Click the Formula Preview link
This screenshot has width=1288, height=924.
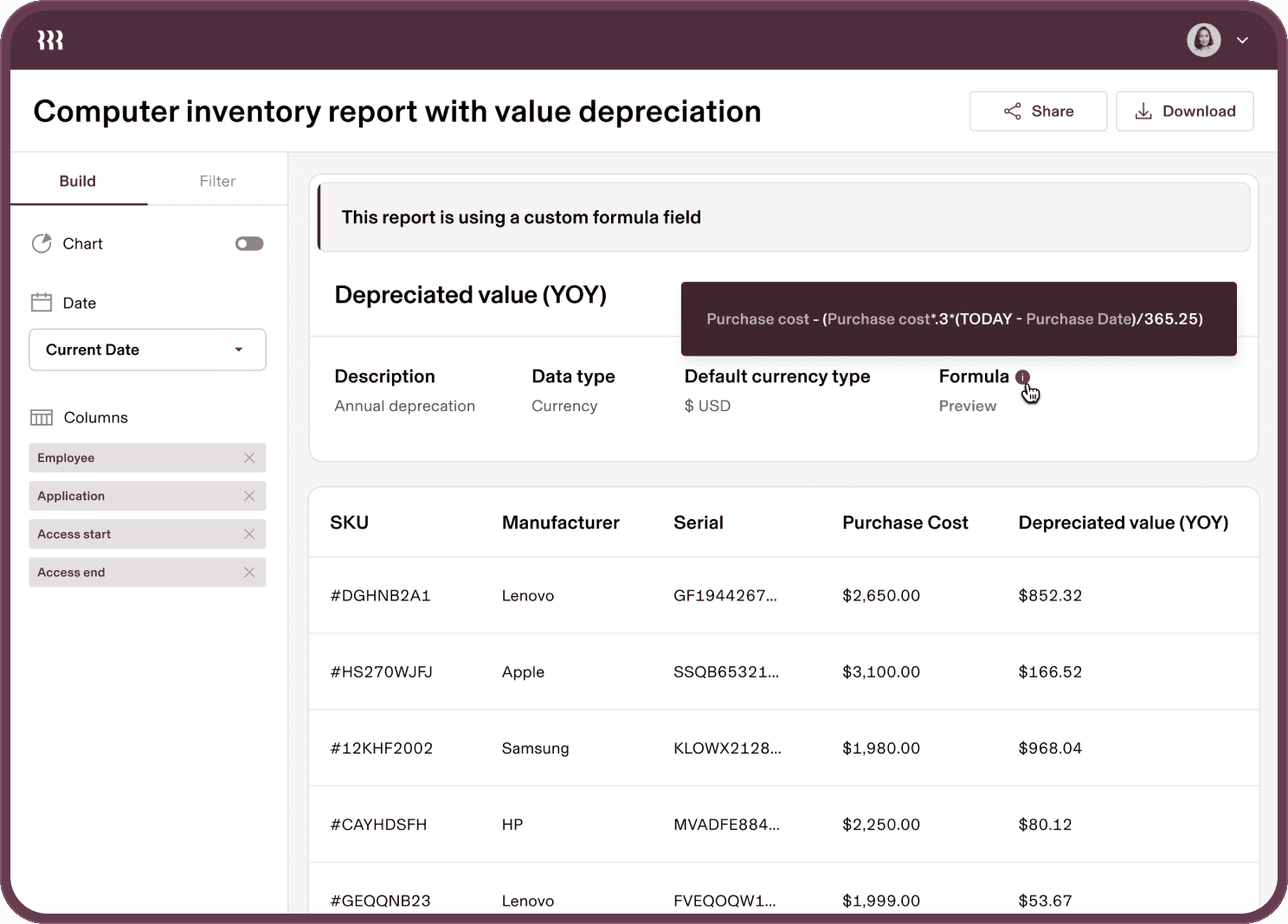click(967, 406)
